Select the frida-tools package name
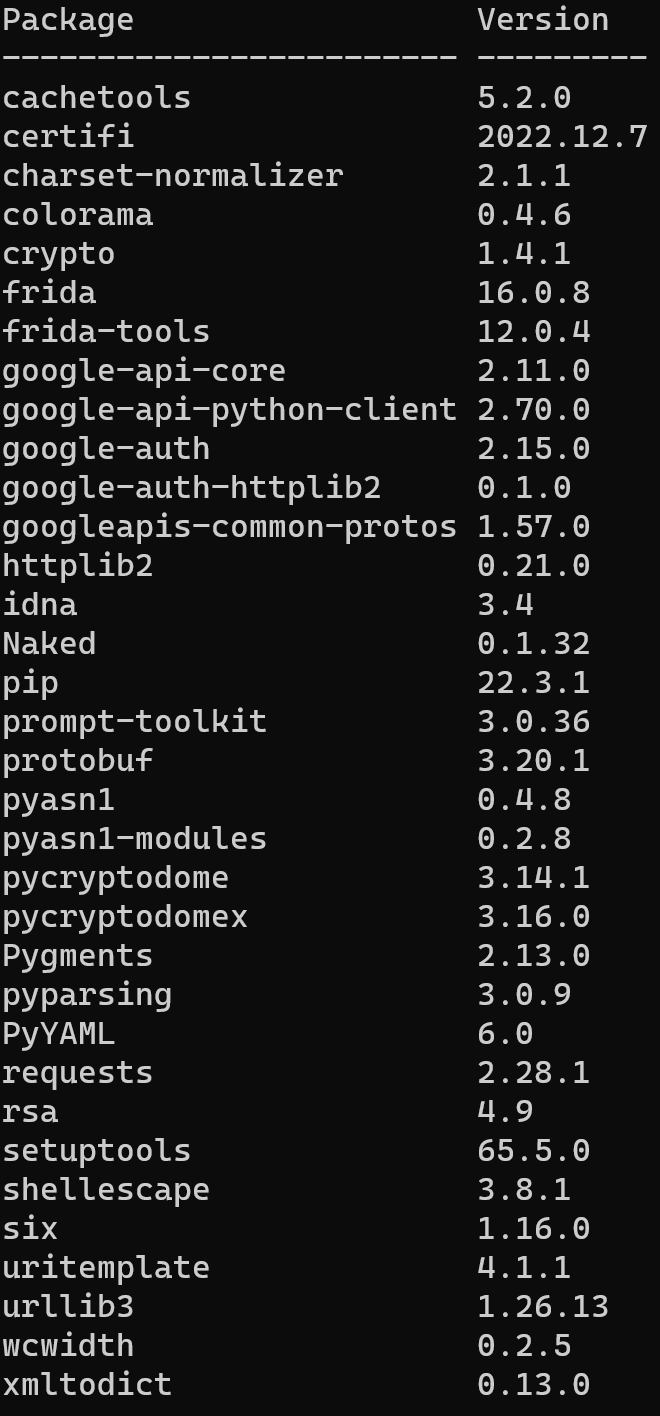Viewport: 660px width, 1416px height. coord(106,331)
